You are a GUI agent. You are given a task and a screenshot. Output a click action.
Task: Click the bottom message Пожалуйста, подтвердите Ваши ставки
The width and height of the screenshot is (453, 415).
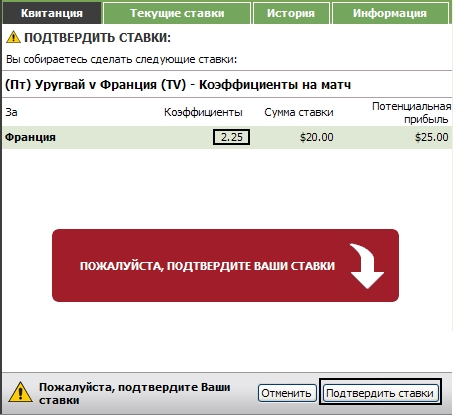(135, 393)
